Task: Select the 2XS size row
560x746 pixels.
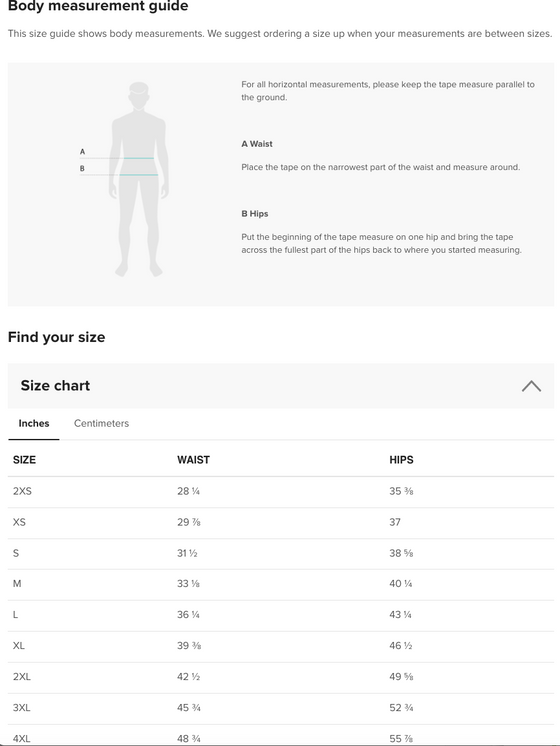Action: pos(281,491)
